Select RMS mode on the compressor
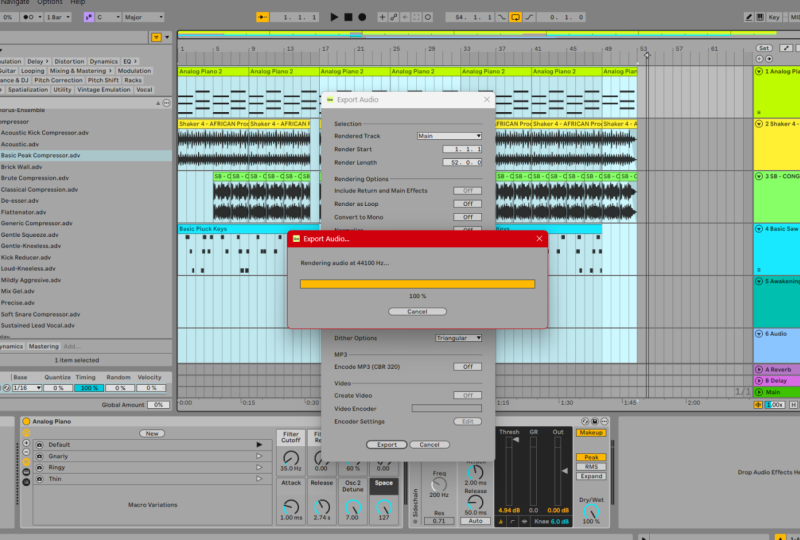Image resolution: width=800 pixels, height=540 pixels. pyautogui.click(x=591, y=467)
